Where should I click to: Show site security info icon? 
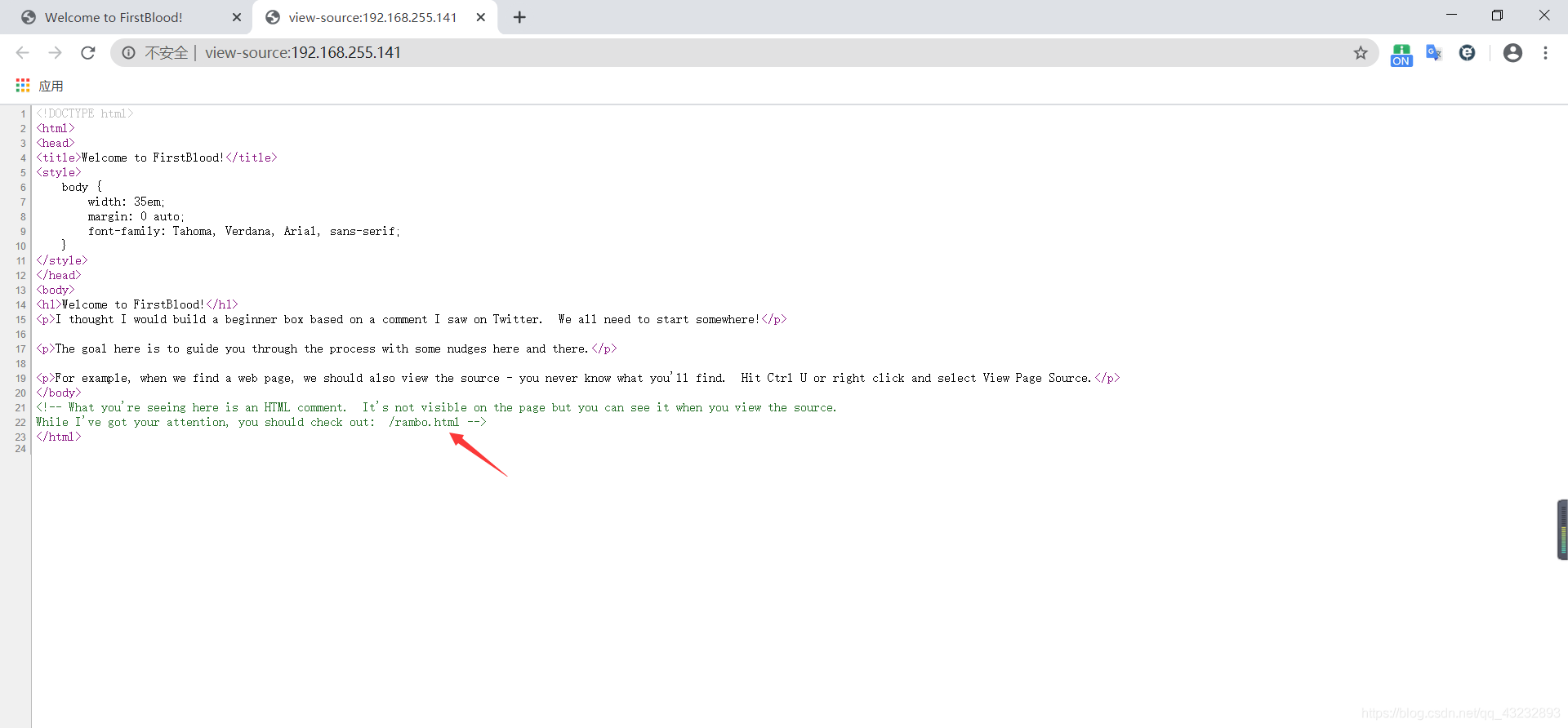point(129,53)
